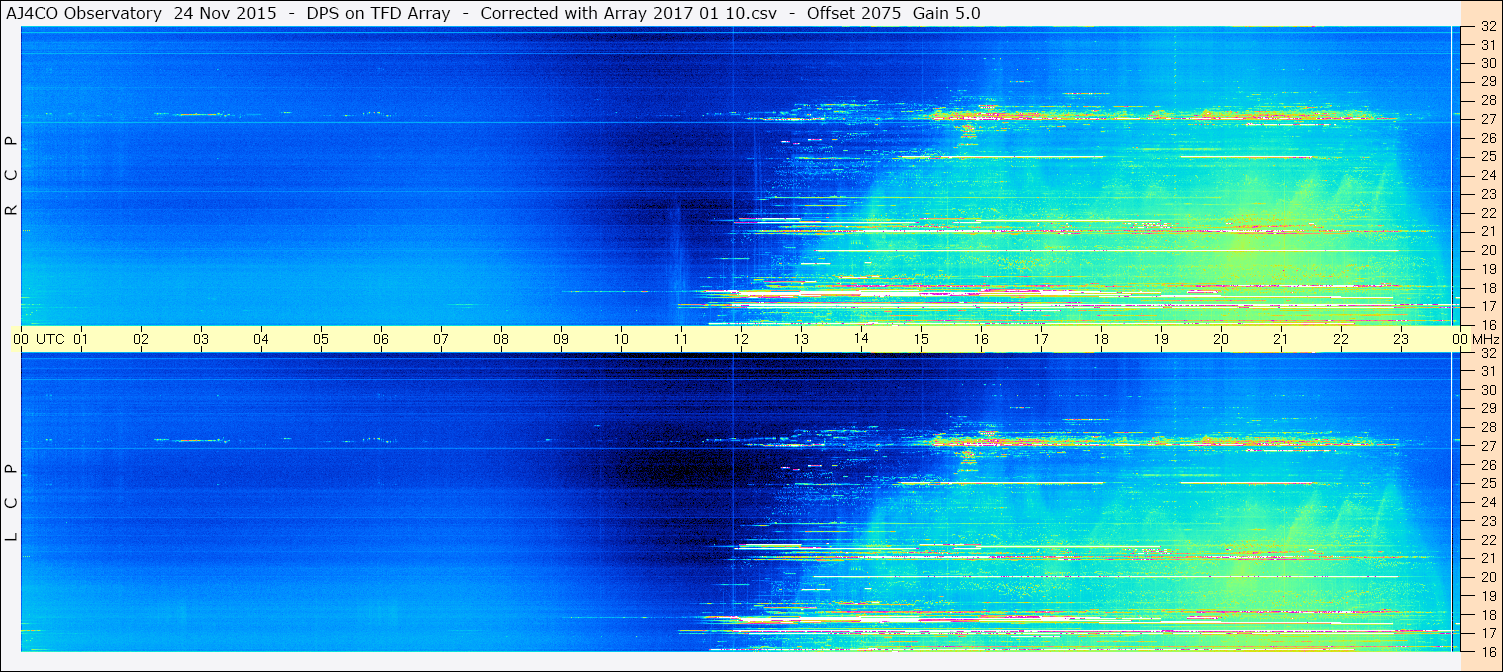Viewport: 1503px width, 672px height.
Task: Click the 09 UTC time label
Action: click(x=561, y=339)
